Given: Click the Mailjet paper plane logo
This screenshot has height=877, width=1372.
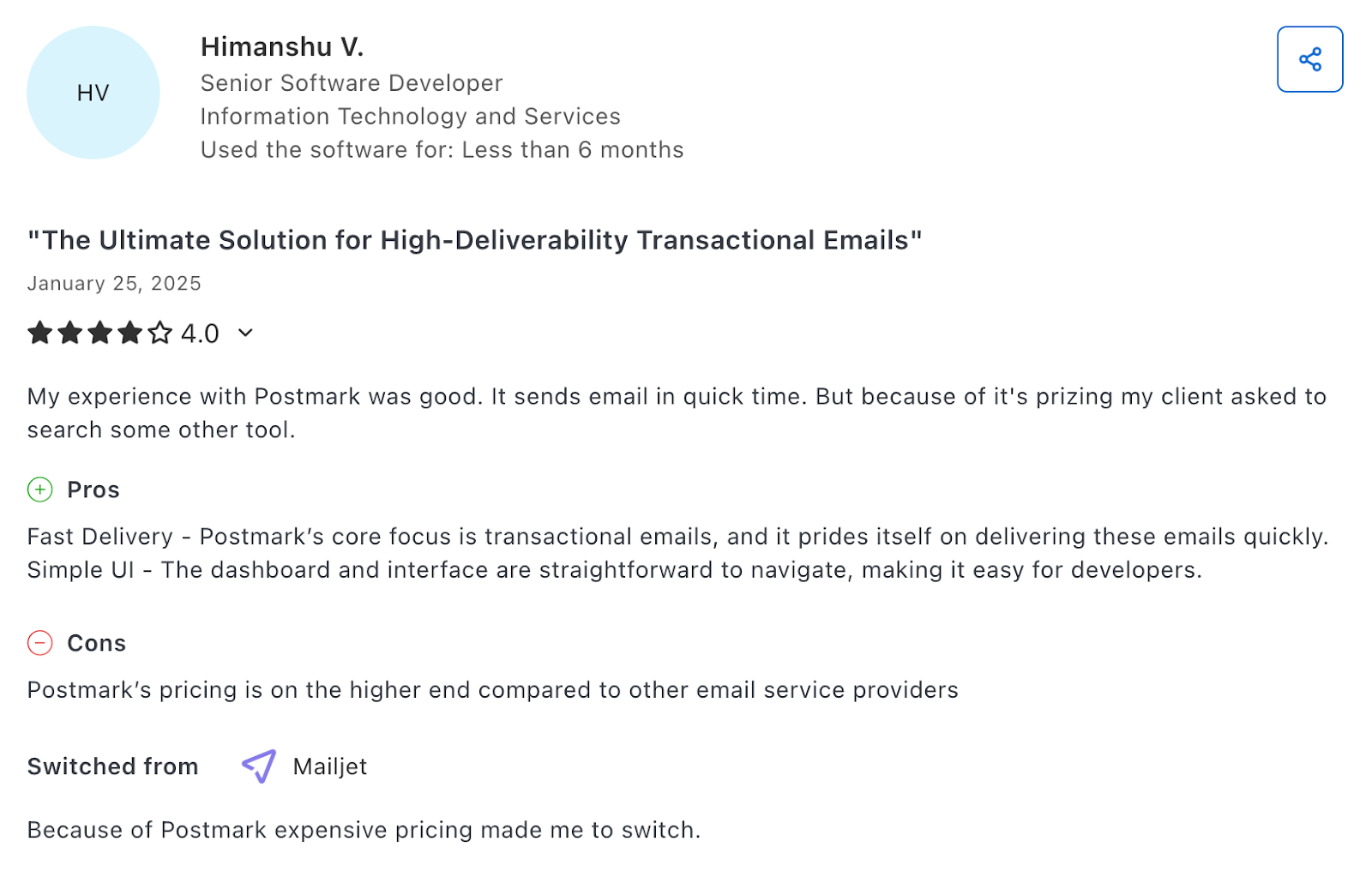Looking at the screenshot, I should tap(259, 766).
